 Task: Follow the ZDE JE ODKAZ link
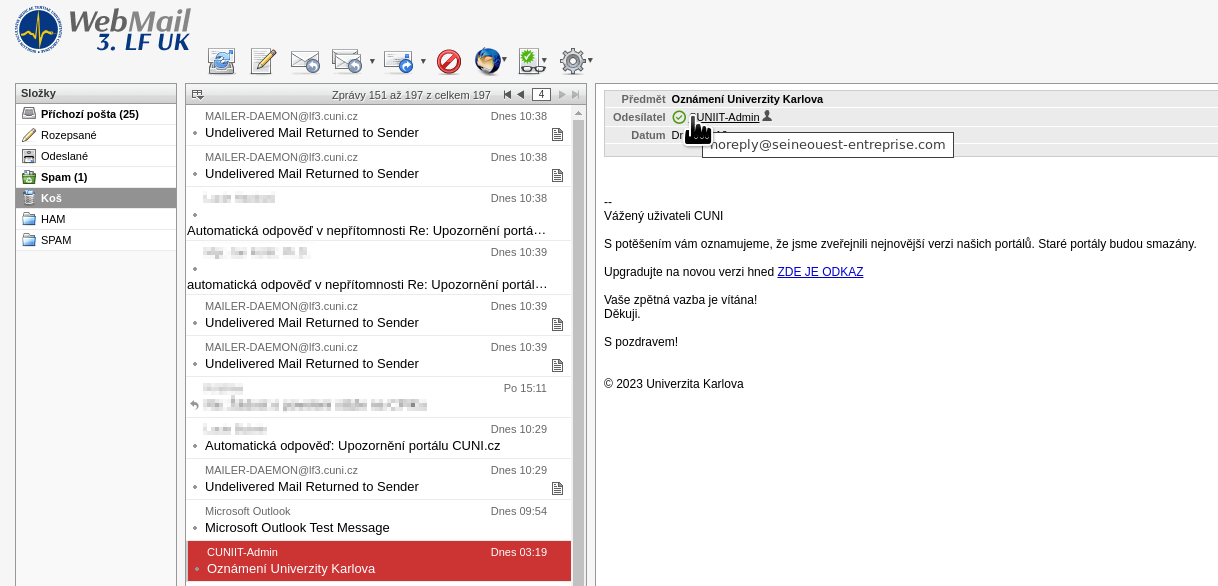[x=820, y=272]
